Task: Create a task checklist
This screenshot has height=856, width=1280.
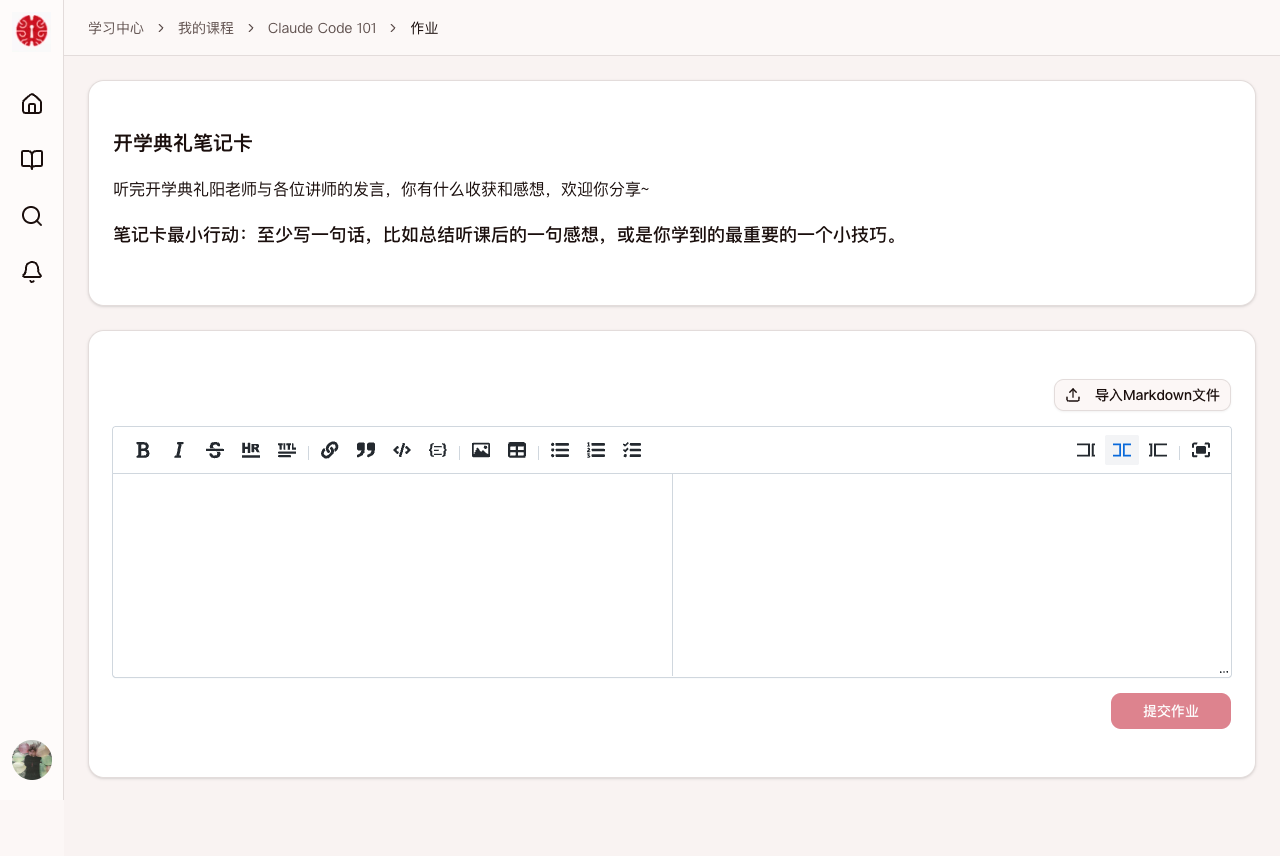Action: [x=632, y=450]
